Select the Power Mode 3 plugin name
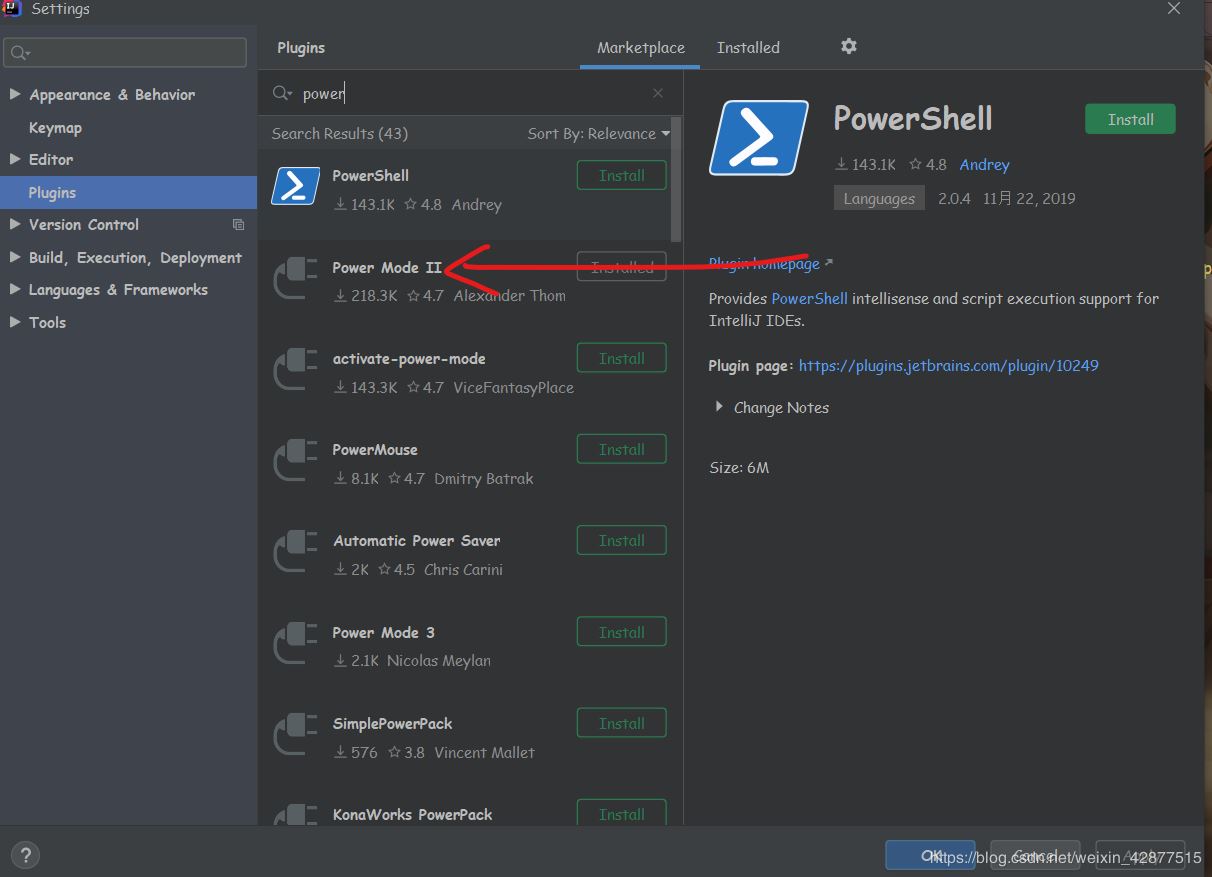1212x877 pixels. [x=383, y=633]
